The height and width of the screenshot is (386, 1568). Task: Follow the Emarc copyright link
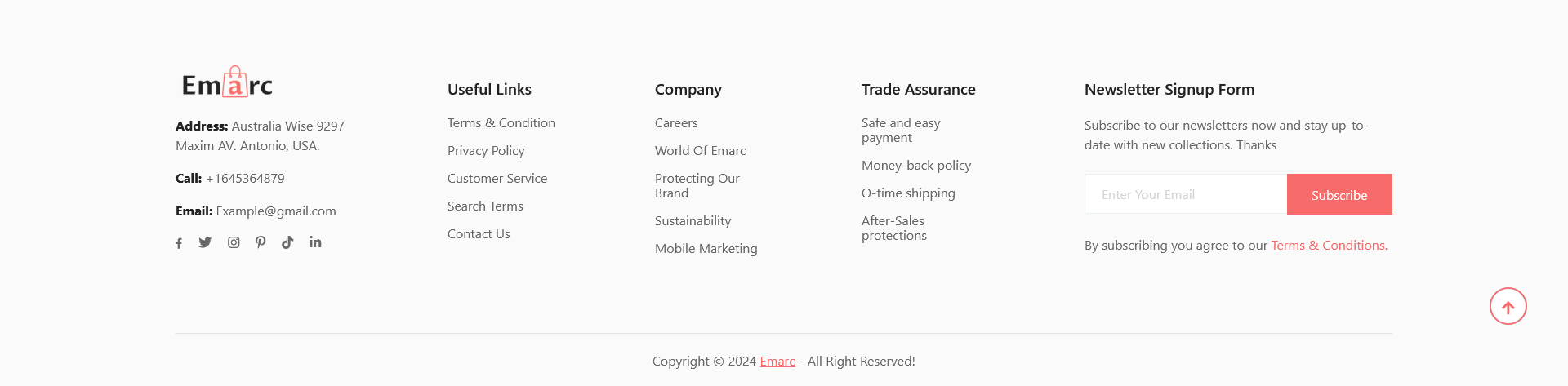[x=777, y=361]
